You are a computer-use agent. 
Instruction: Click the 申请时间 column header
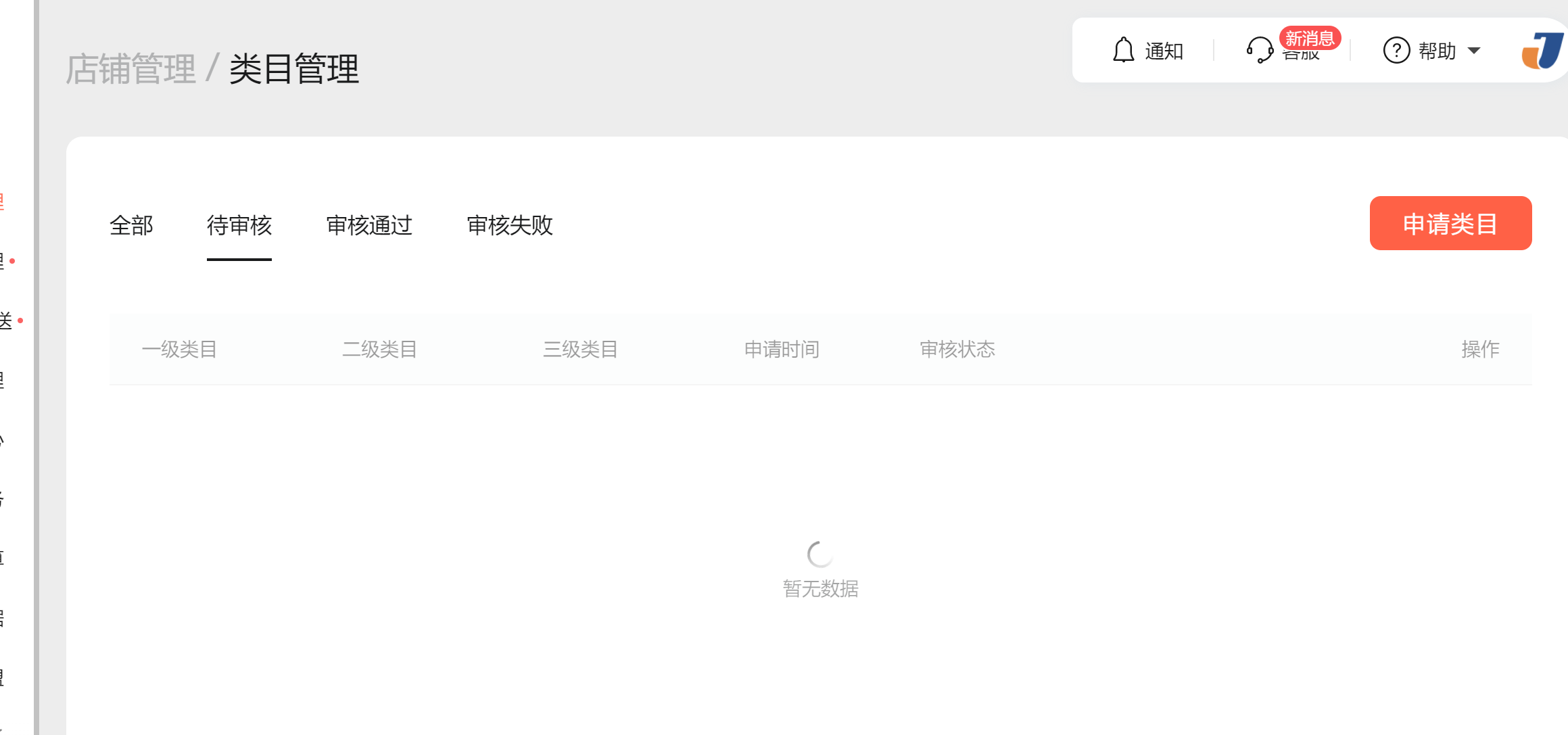click(x=782, y=350)
